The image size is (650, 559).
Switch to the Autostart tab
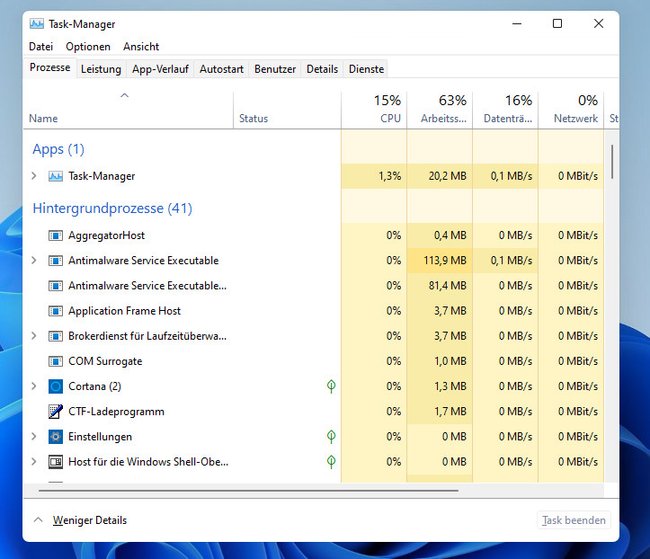[221, 69]
